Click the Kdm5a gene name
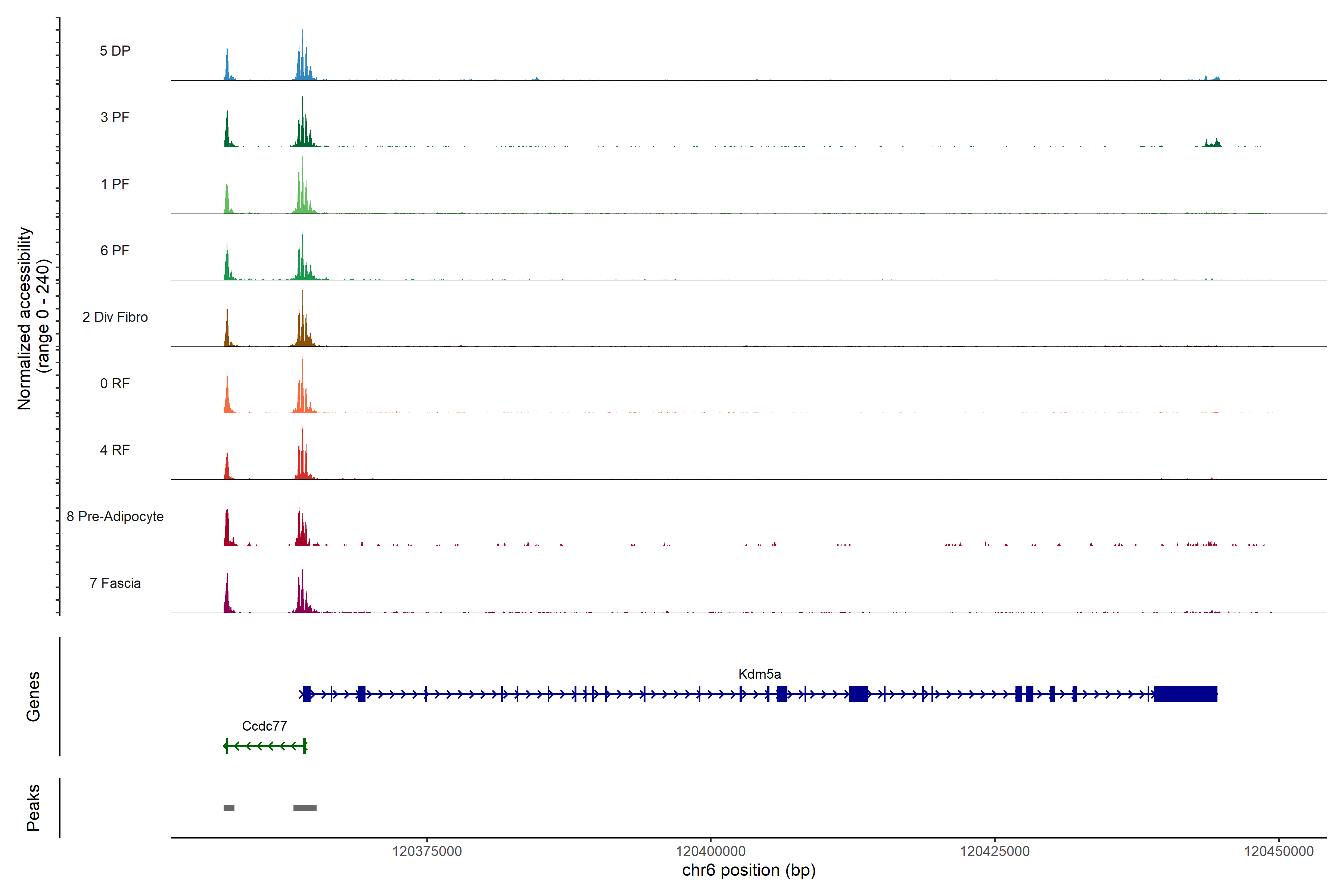1344x896 pixels. pos(759,674)
